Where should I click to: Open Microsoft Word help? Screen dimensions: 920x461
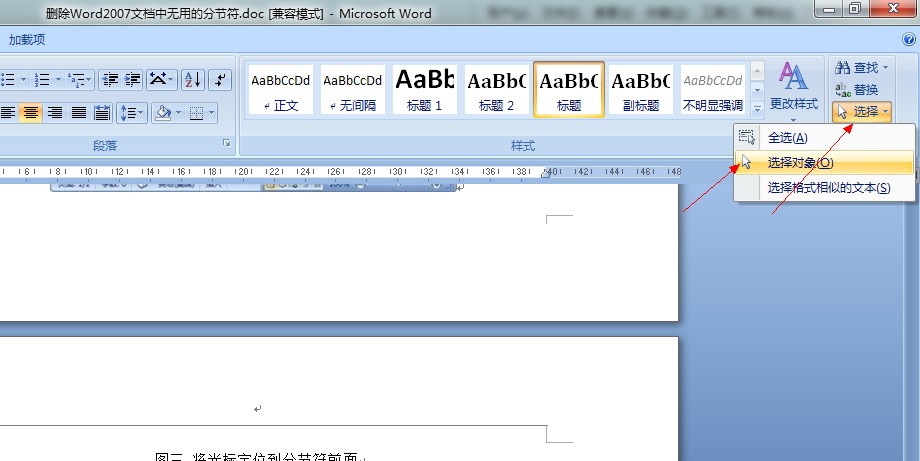(908, 39)
